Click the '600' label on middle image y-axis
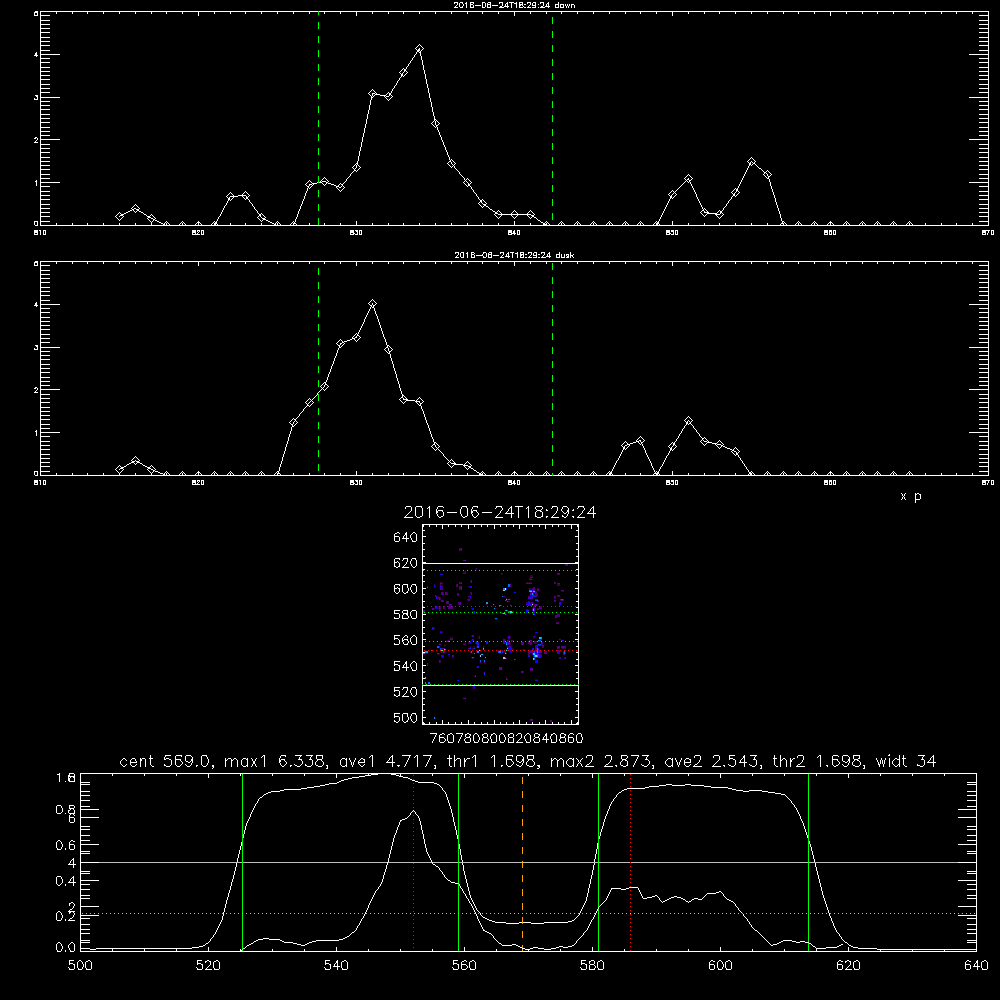The image size is (1000, 1000). click(406, 589)
